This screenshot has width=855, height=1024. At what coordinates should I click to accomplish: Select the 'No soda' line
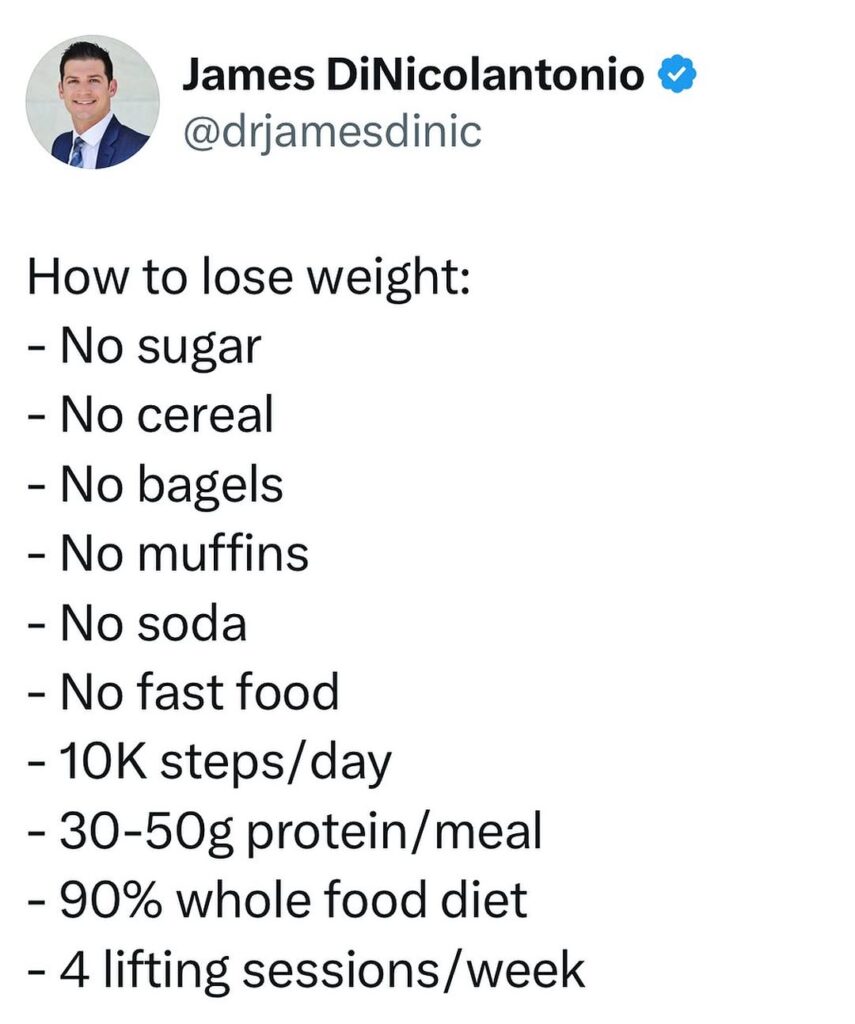(137, 624)
